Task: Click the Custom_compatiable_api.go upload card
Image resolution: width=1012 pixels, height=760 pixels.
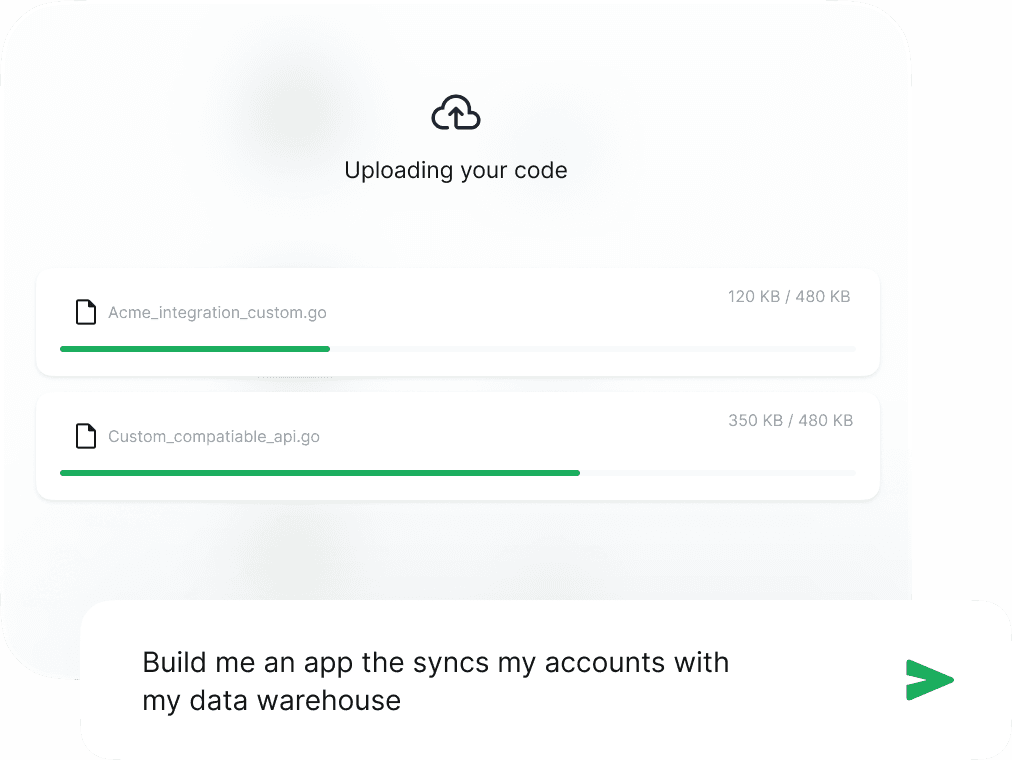Action: click(456, 446)
